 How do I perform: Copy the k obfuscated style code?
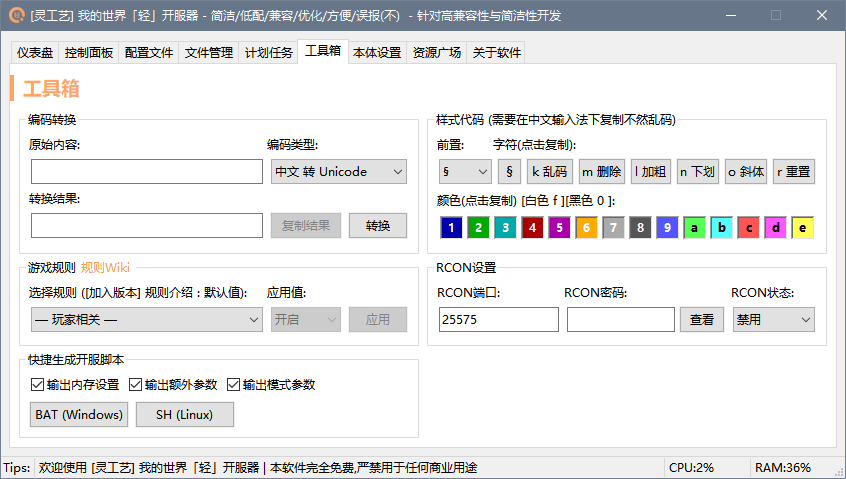pos(549,172)
